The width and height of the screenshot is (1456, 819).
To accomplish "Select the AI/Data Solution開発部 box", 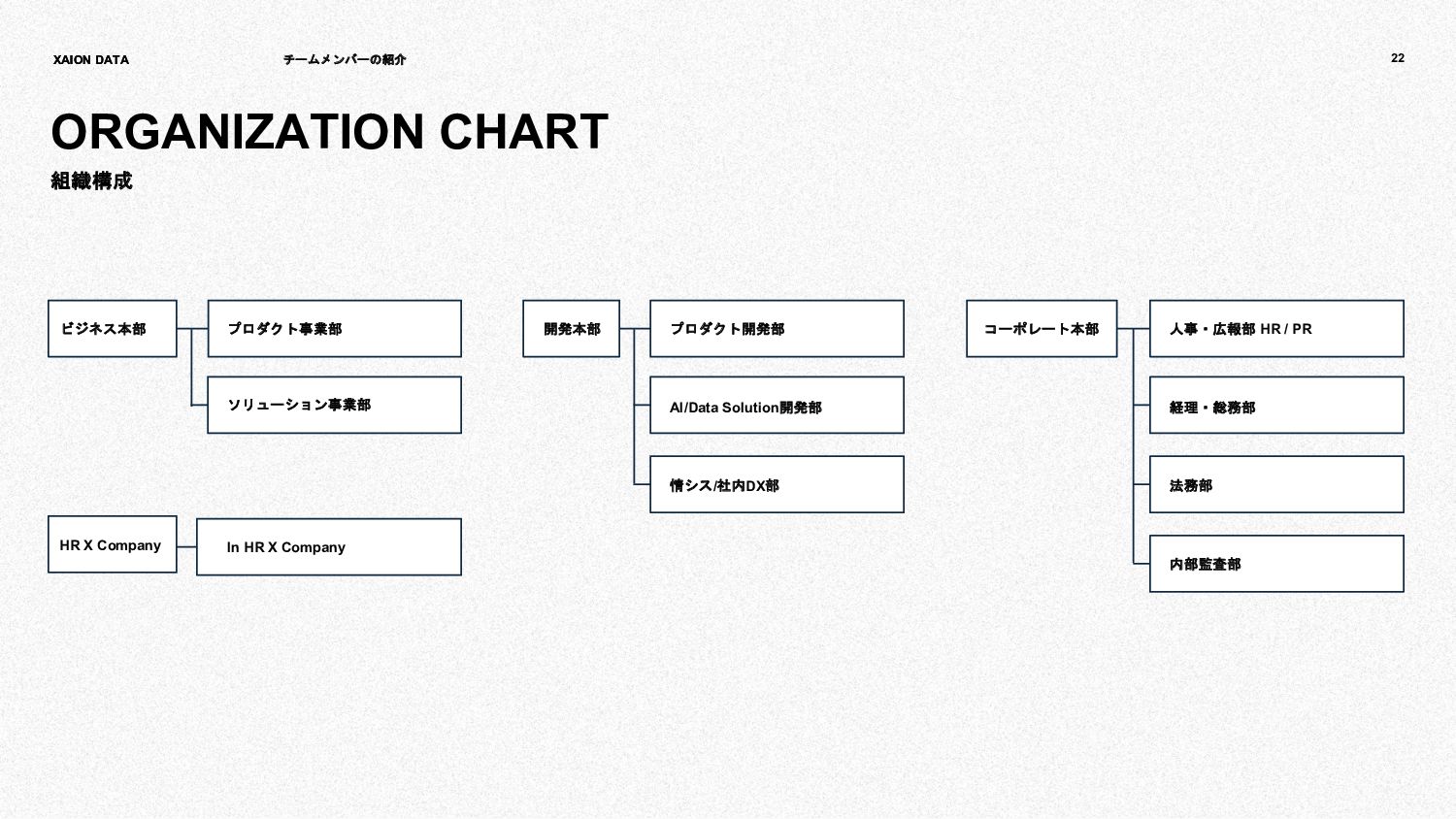I will click(x=777, y=406).
